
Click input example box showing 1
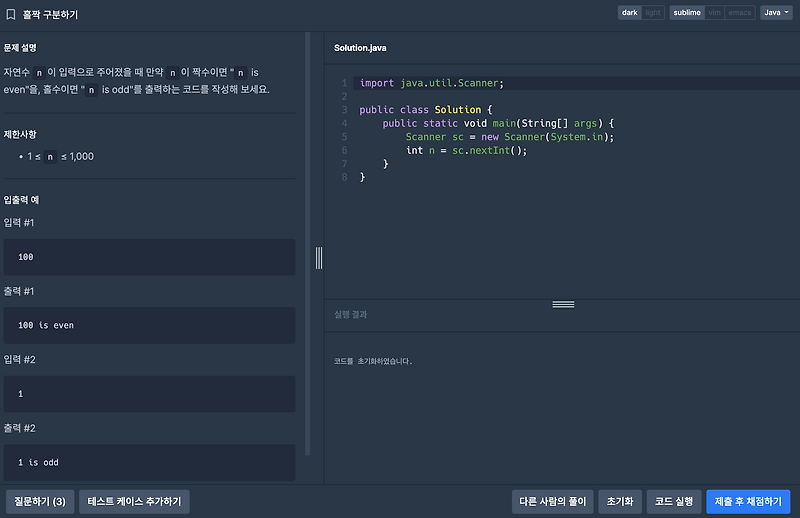point(149,394)
